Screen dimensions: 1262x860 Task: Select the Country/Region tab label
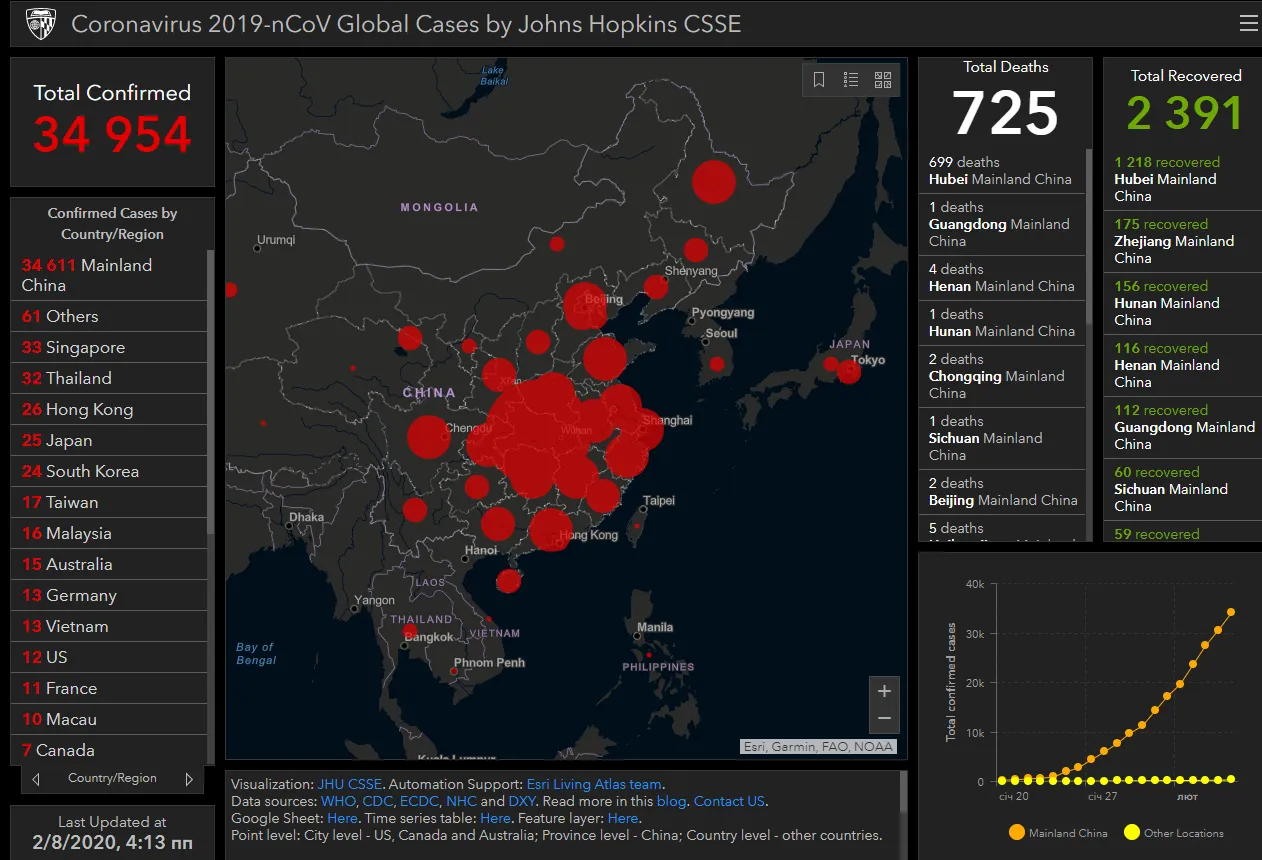tap(112, 778)
